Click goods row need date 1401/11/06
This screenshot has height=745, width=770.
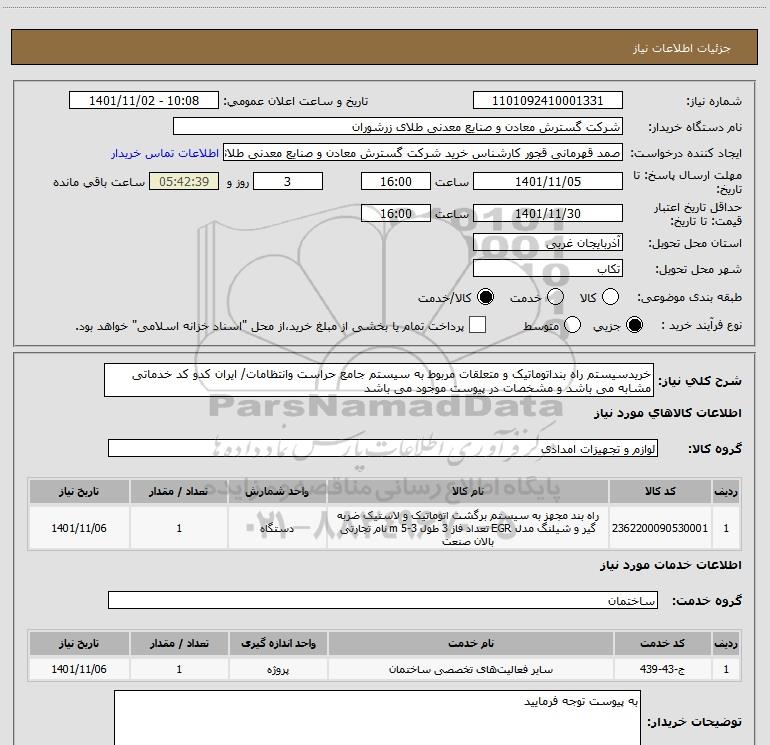tap(79, 528)
